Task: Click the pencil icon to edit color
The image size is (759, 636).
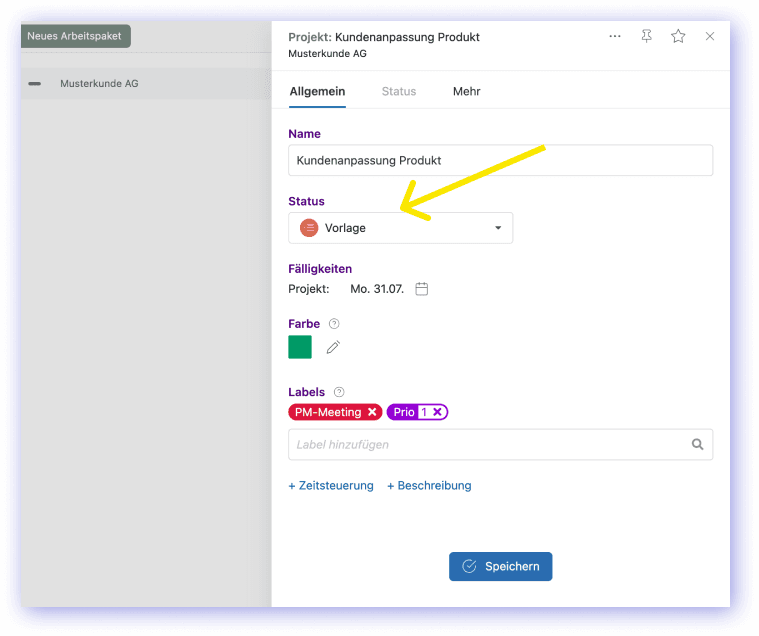Action: coord(333,347)
